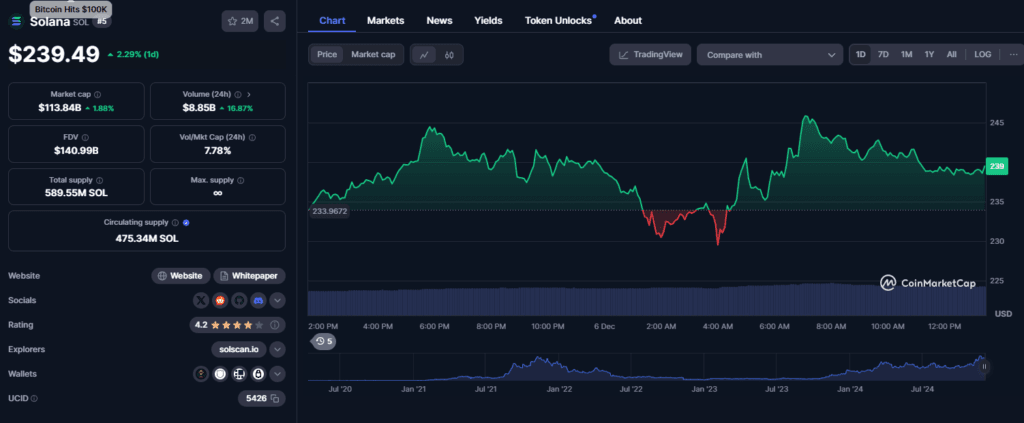Open the fourth wallet icon with lock symbol
Image resolution: width=1024 pixels, height=423 pixels.
[x=258, y=374]
